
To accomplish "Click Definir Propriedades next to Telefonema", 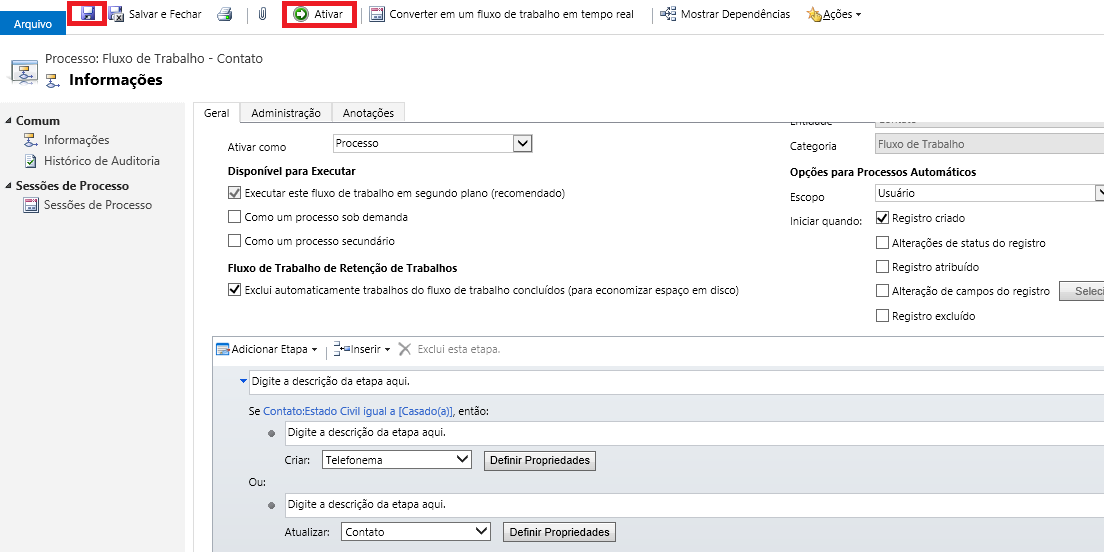I will click(540, 460).
